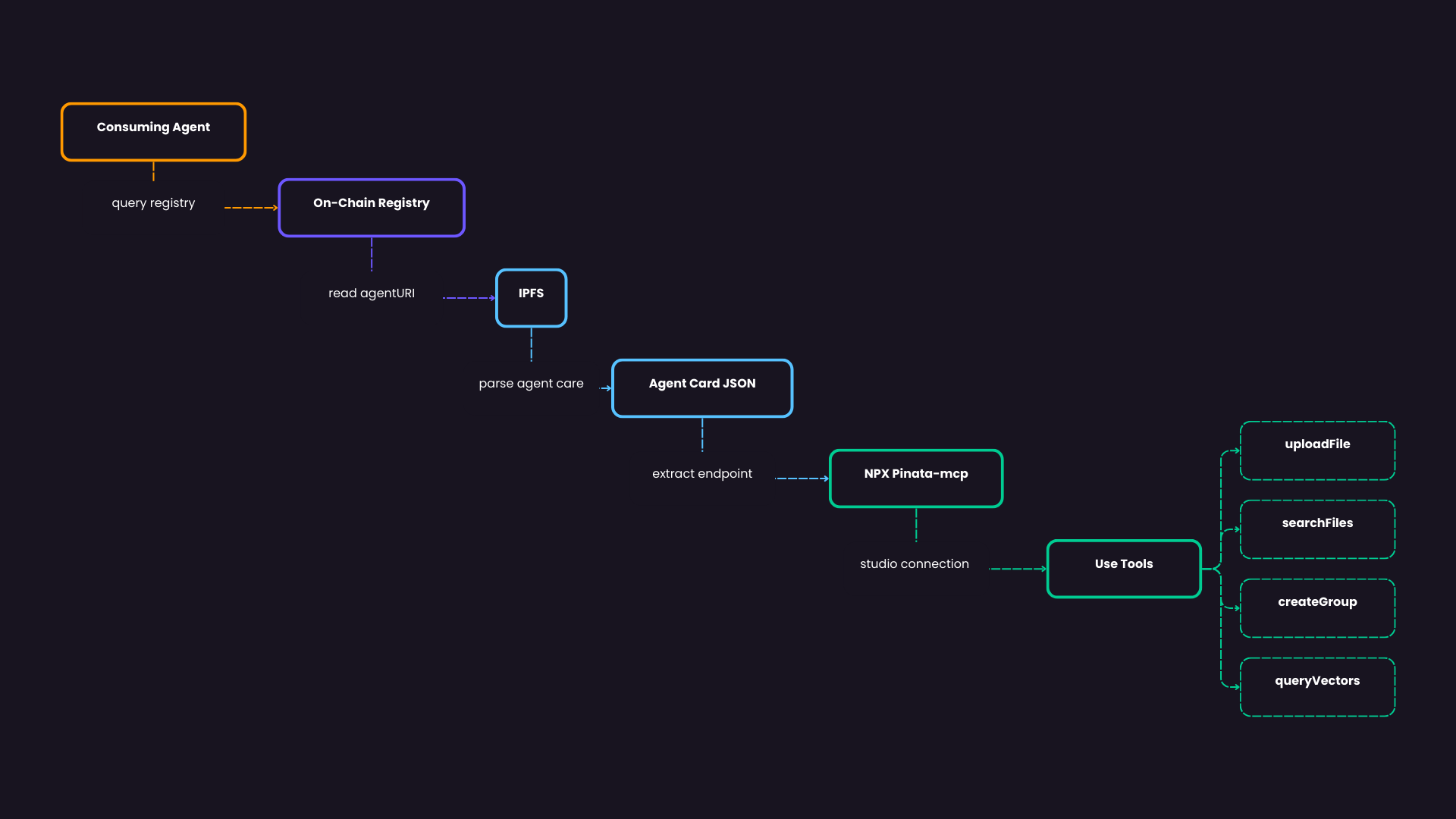Click the Use Tools node

click(1124, 568)
